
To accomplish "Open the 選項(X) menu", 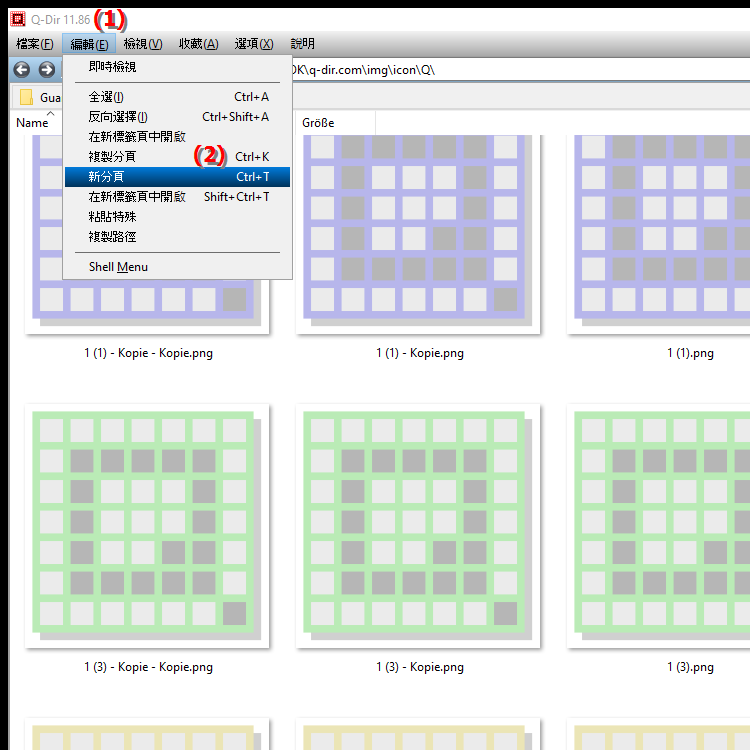I will click(x=254, y=44).
